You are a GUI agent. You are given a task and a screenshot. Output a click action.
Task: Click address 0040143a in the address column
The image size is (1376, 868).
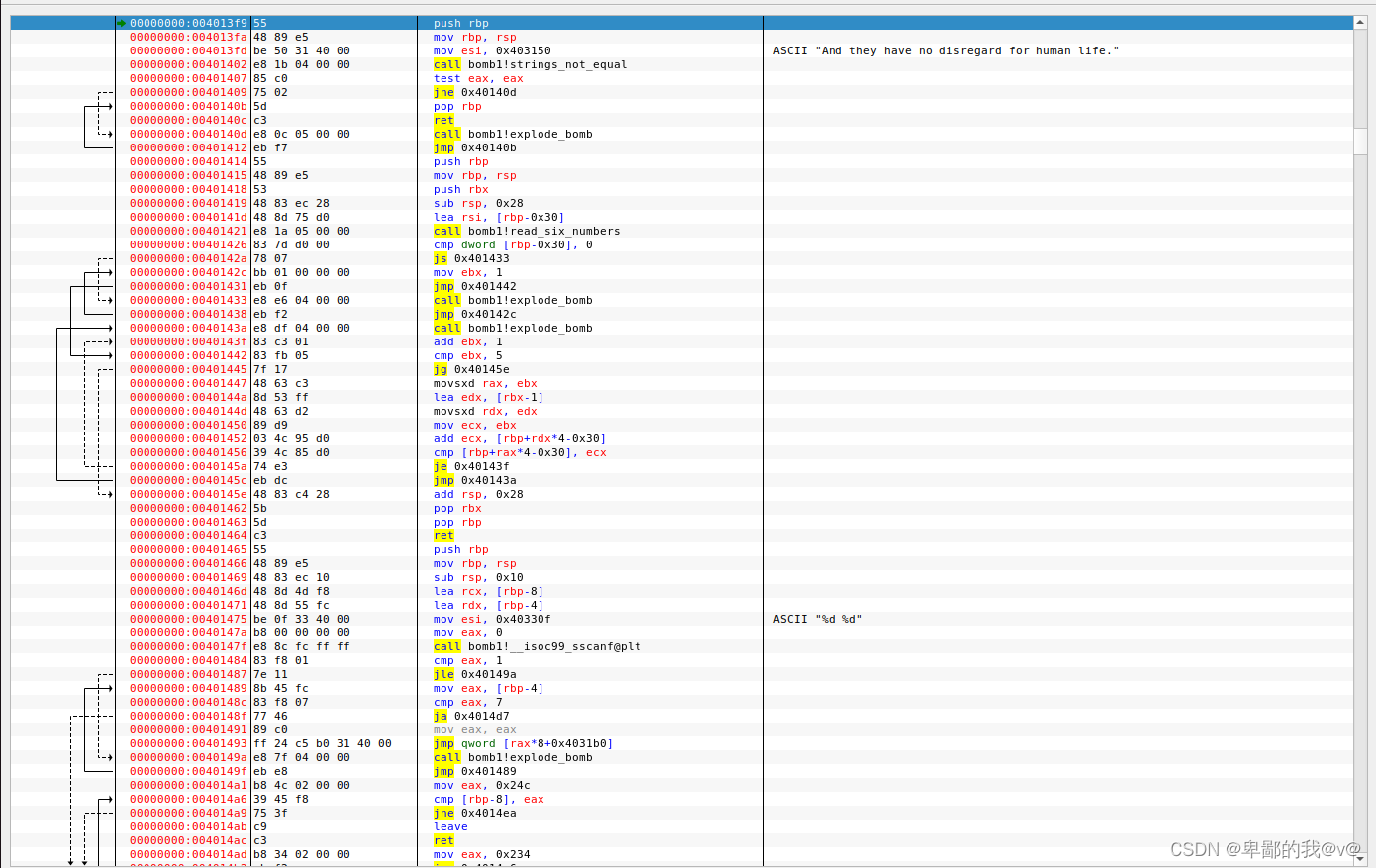(188, 328)
